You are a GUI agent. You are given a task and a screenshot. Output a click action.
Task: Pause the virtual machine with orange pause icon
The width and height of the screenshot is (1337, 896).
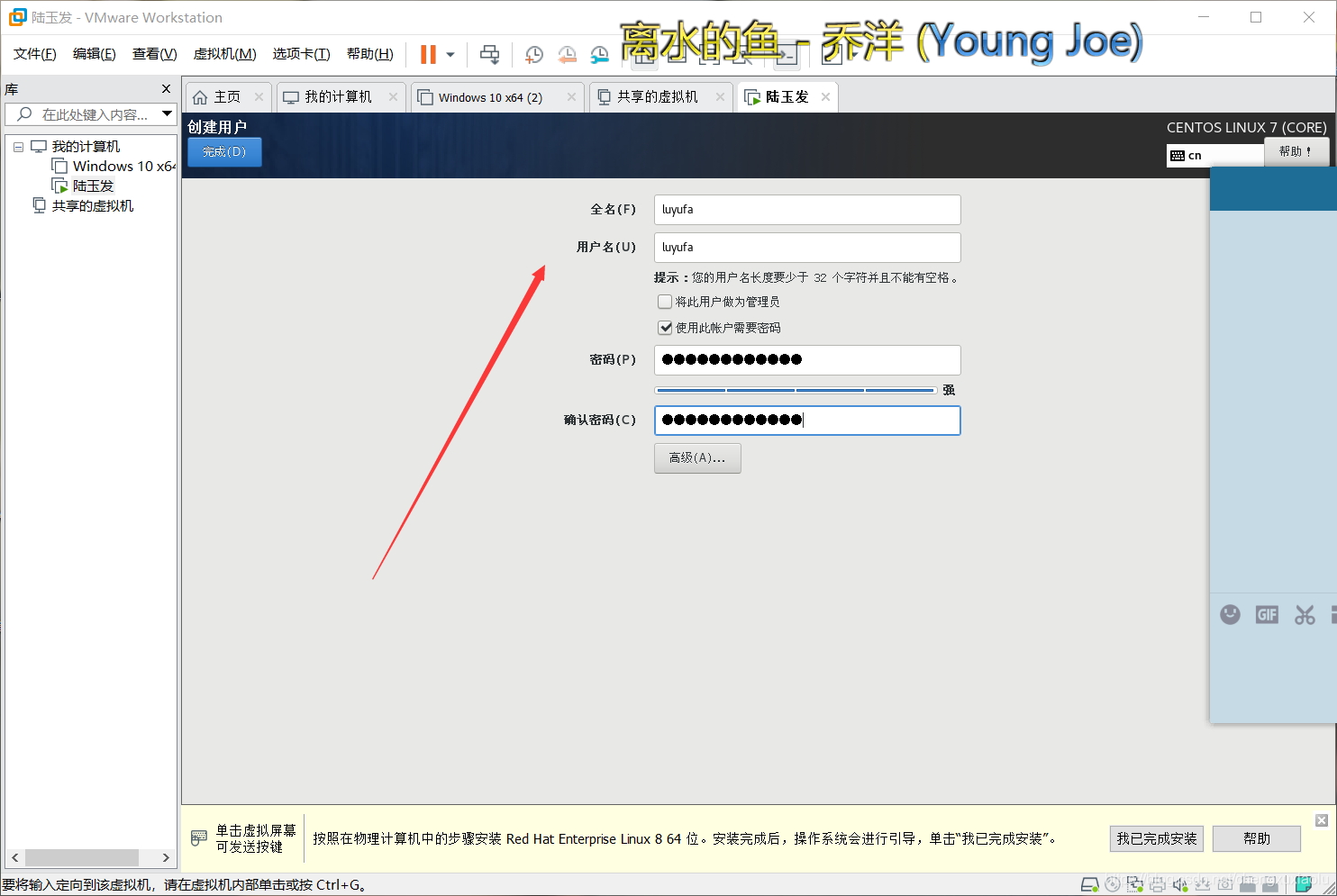coord(428,54)
